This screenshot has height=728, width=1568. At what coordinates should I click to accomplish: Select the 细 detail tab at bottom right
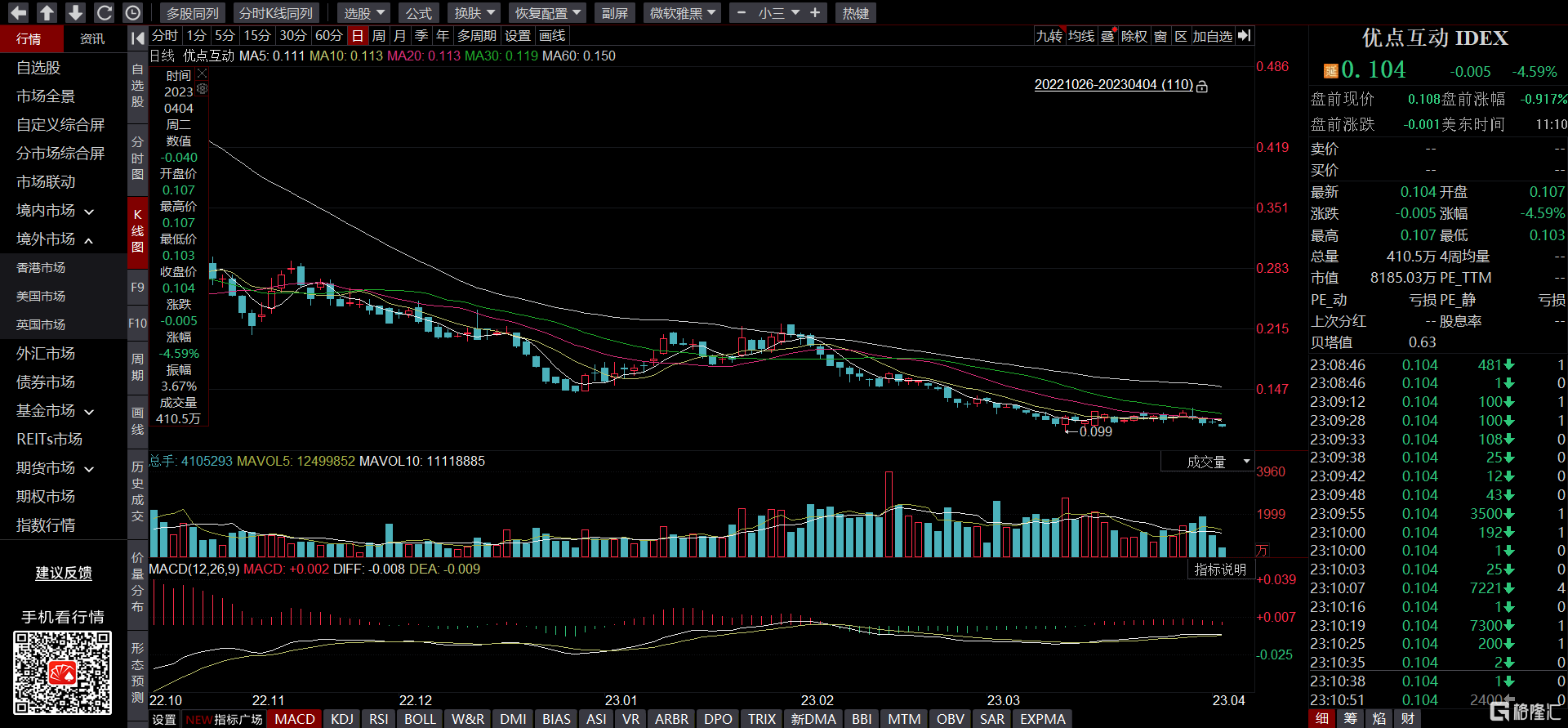[1322, 718]
